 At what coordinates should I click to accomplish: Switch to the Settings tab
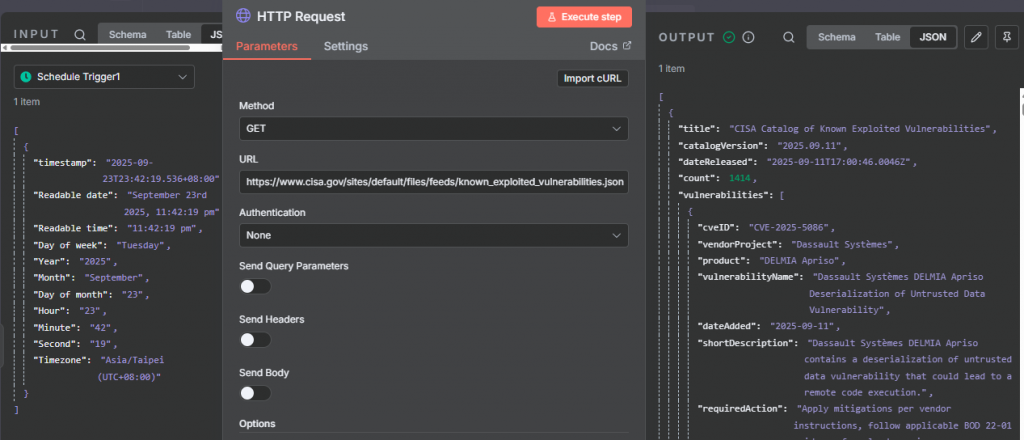[x=346, y=46]
